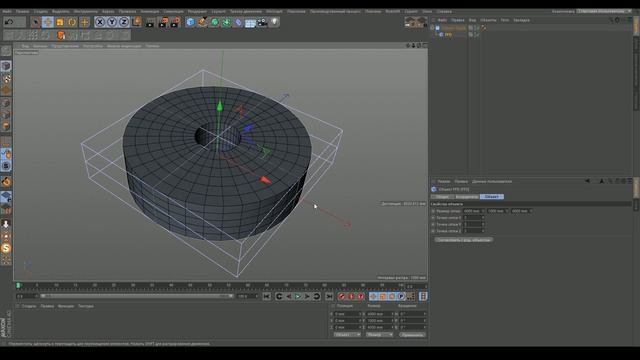Viewport: 640px width, 360px height.
Task: Open Объекты menu in Object Manager
Action: (x=488, y=20)
